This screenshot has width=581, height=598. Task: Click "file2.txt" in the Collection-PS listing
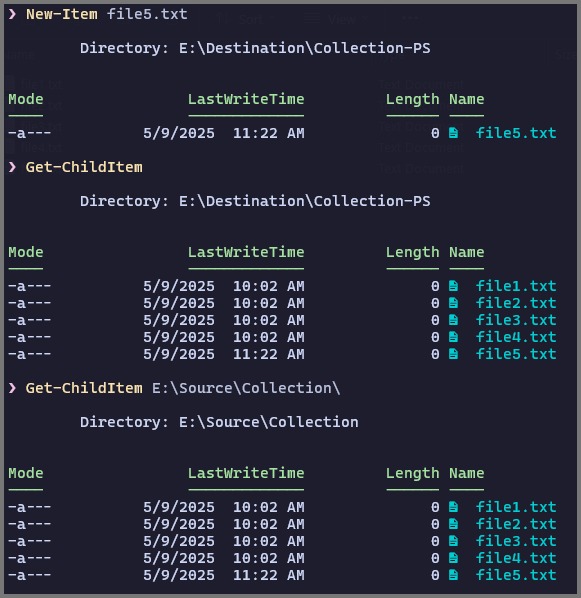pos(516,303)
